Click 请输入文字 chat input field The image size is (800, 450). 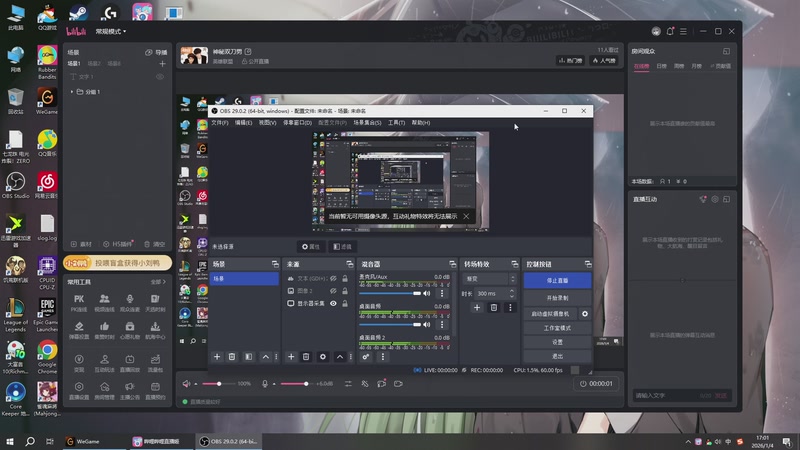[666, 395]
